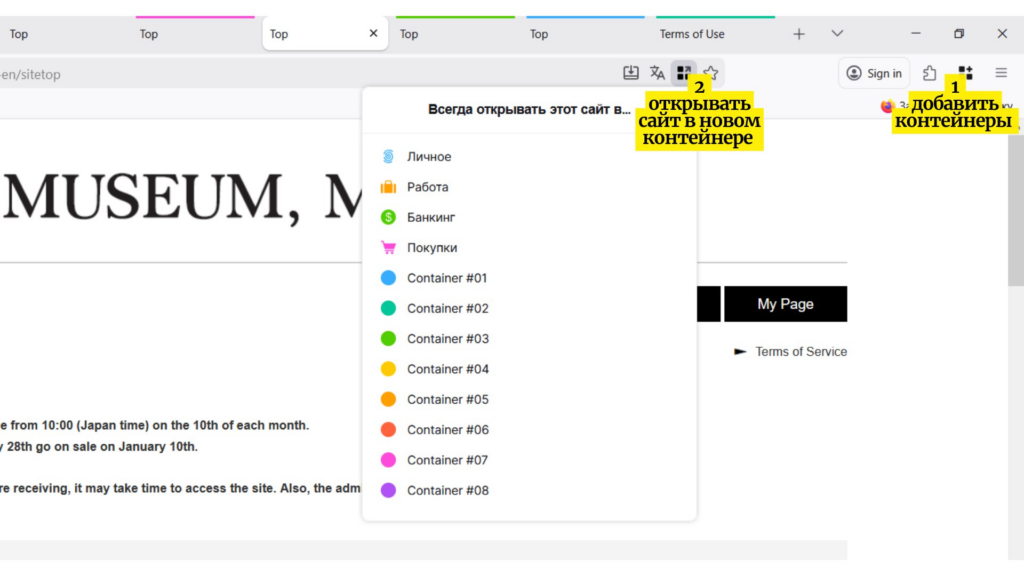This screenshot has height=576, width=1024.
Task: Choose Container #05 from the list
Action: tap(529, 400)
